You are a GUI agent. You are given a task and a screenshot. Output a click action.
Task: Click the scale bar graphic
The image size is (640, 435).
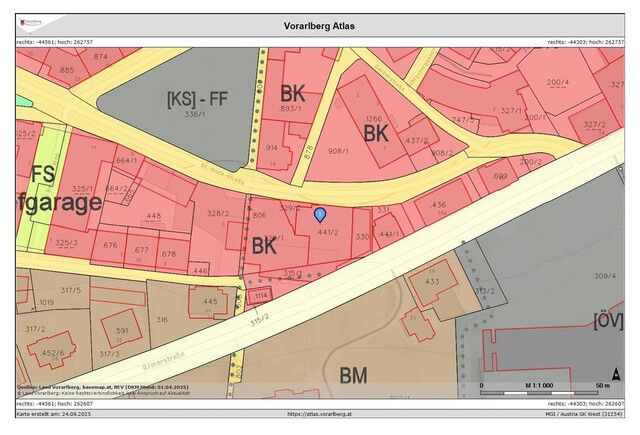(x=539, y=393)
